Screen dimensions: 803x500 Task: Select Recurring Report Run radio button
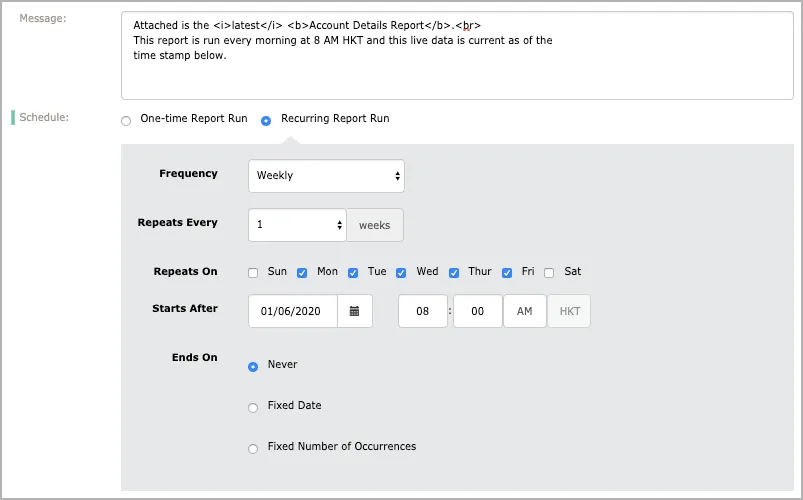click(x=266, y=121)
